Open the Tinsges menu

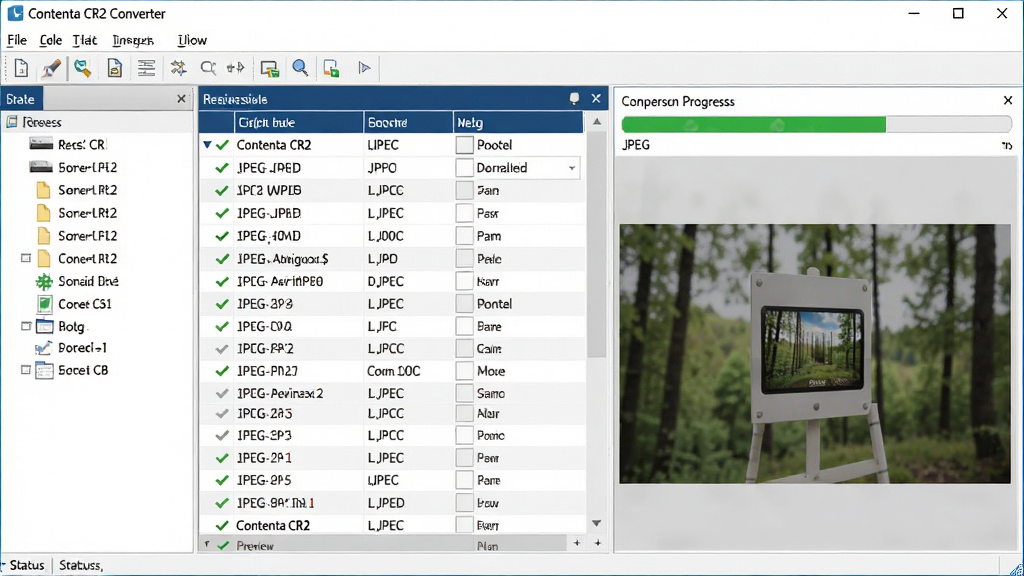133,40
